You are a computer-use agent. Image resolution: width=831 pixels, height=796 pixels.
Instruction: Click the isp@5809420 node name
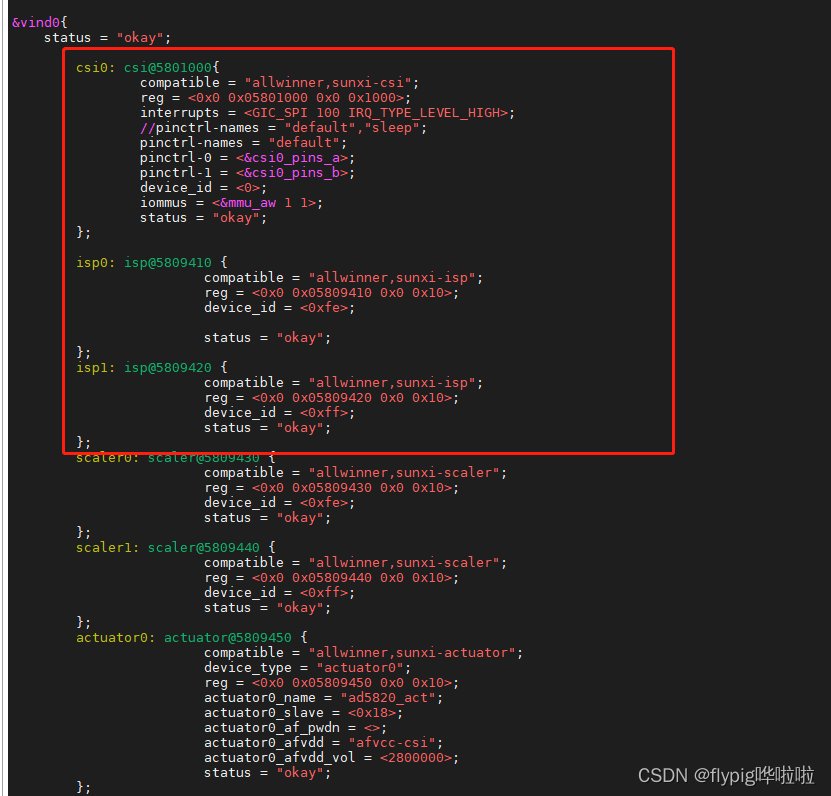tap(168, 367)
